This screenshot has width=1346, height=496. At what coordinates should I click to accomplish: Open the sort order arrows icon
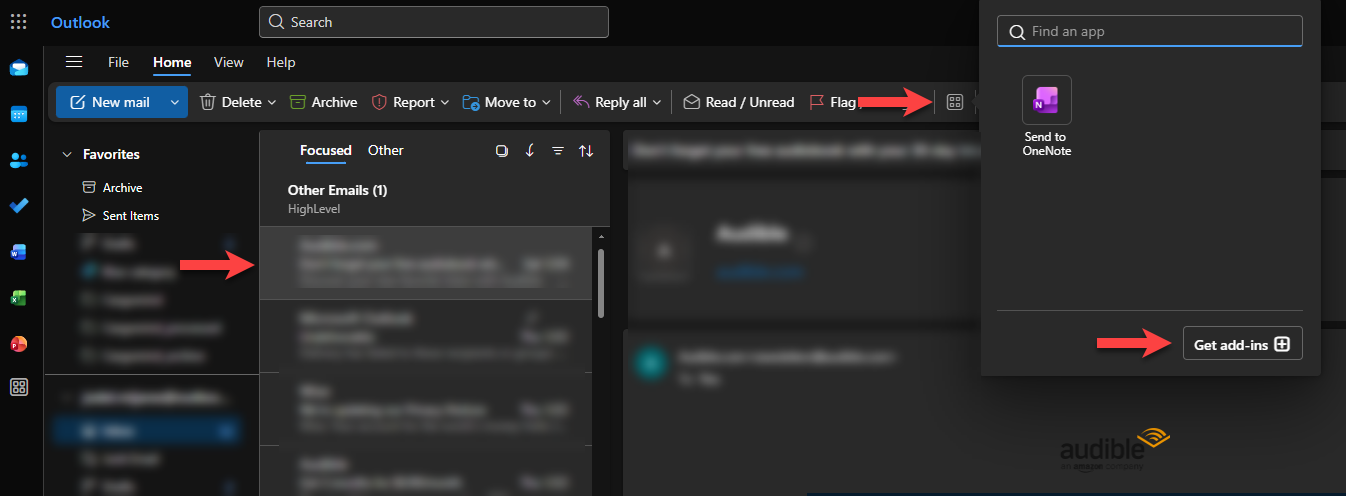586,151
